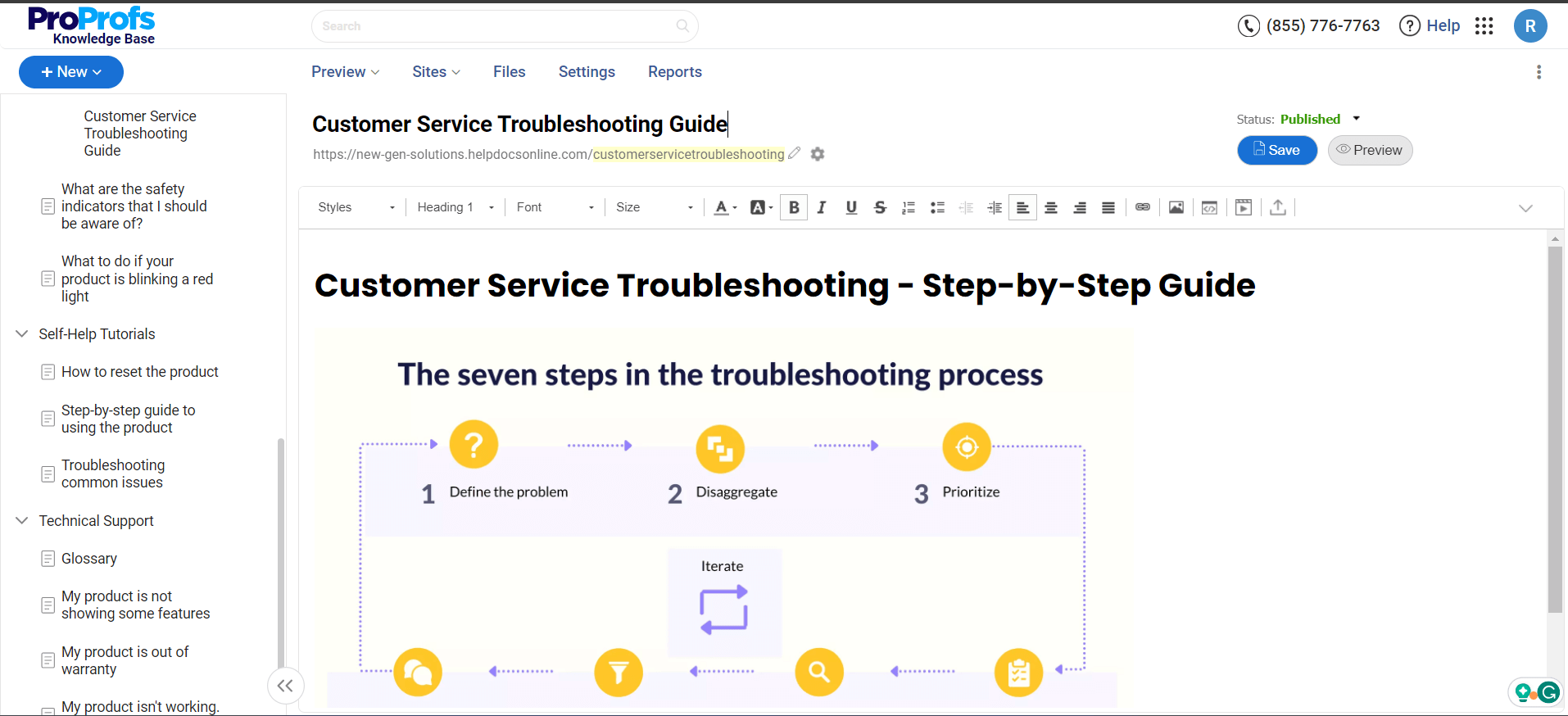Click in the Search field
Screen dimensions: 1568x716
click(505, 26)
